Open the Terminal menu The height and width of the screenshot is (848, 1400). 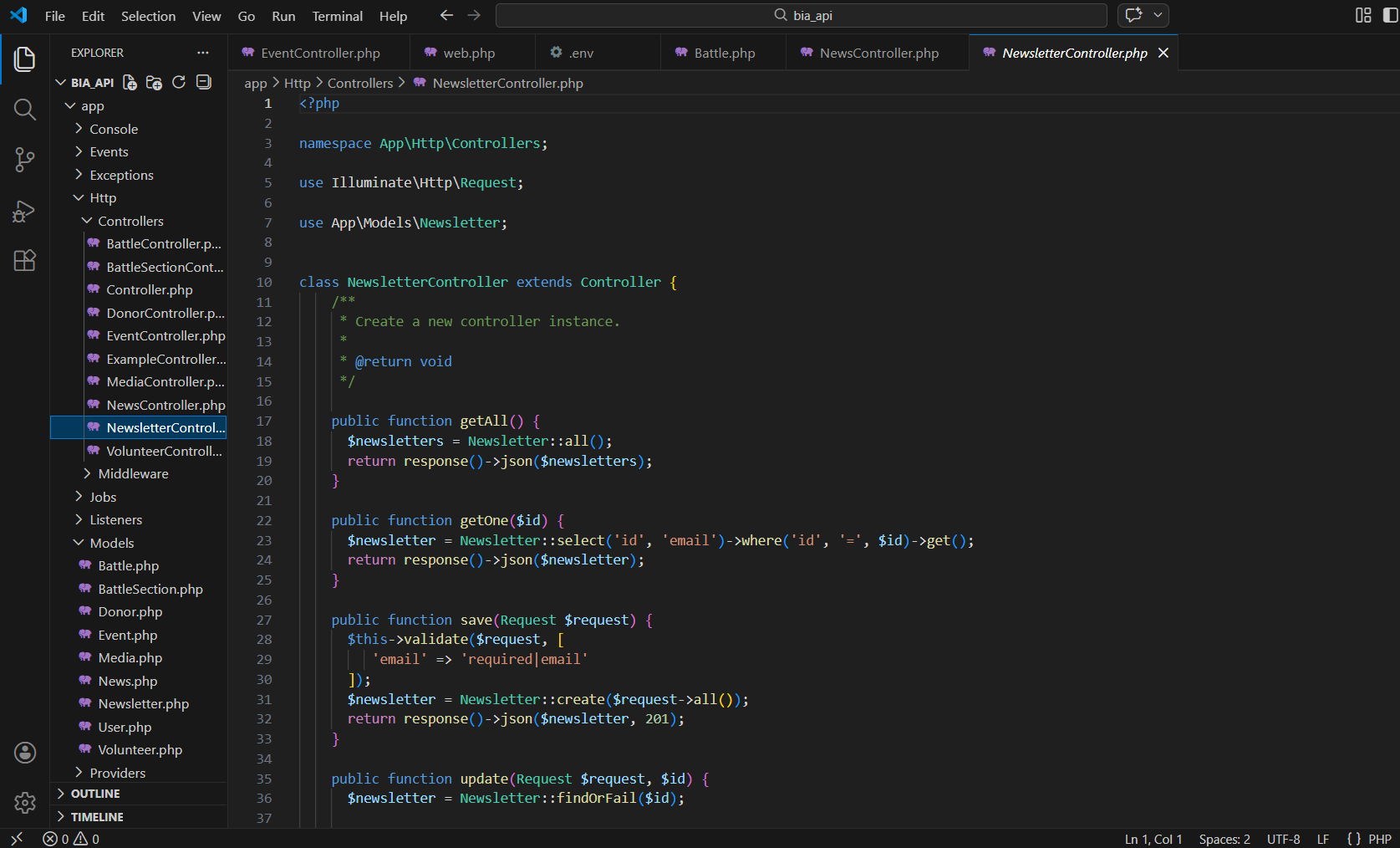click(337, 16)
